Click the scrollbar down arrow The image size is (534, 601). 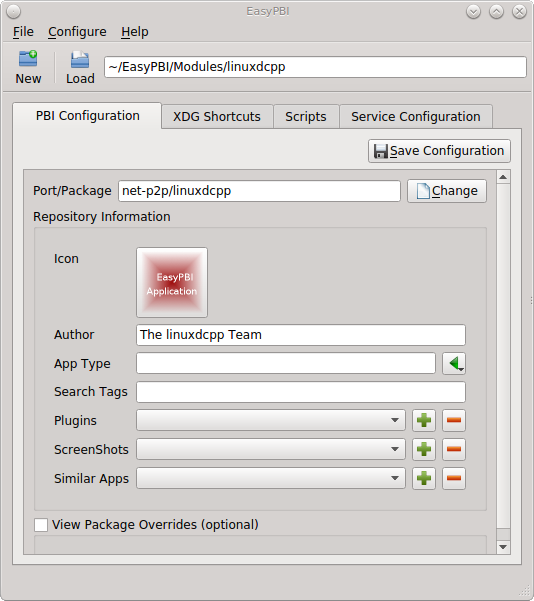(503, 547)
